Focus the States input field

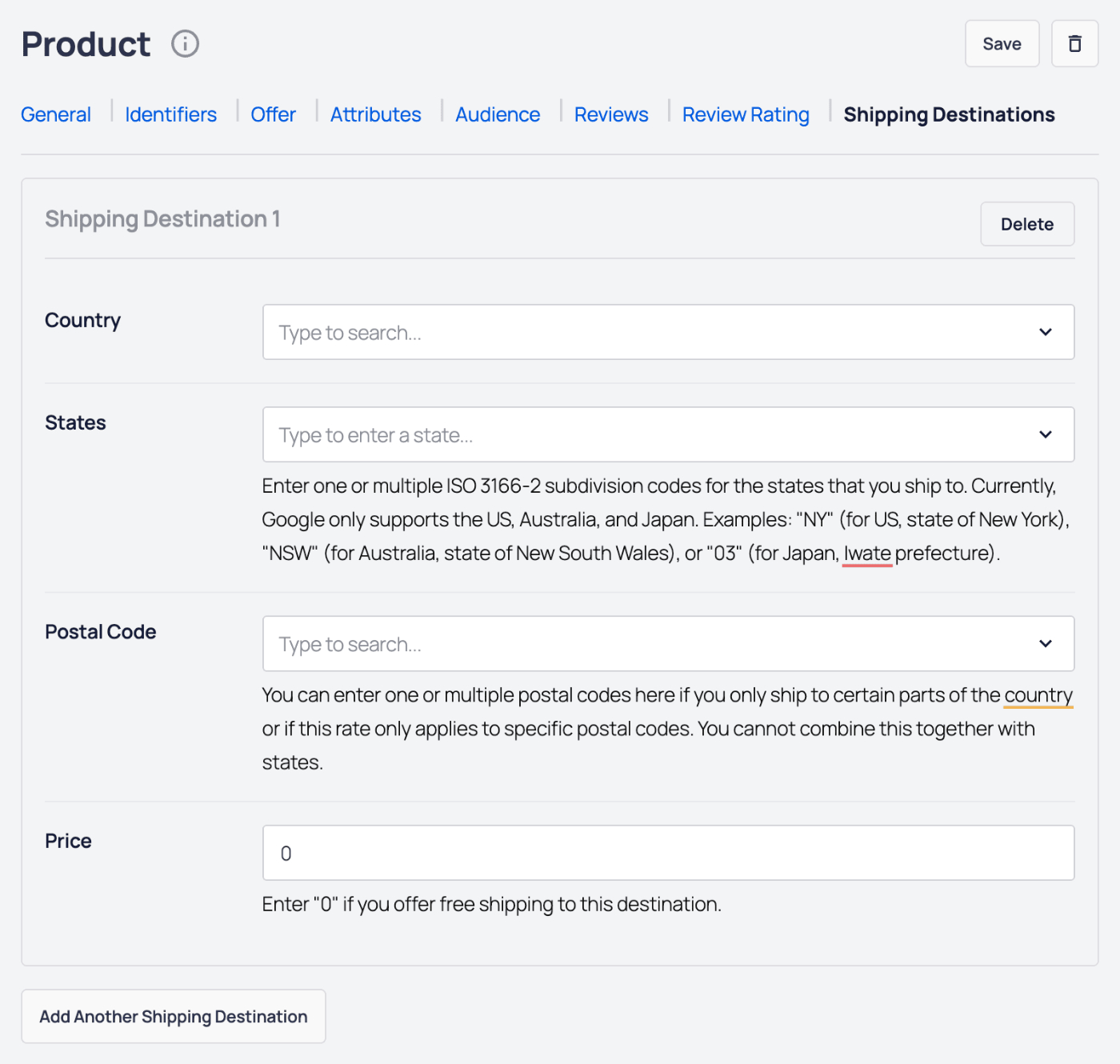(x=560, y=434)
